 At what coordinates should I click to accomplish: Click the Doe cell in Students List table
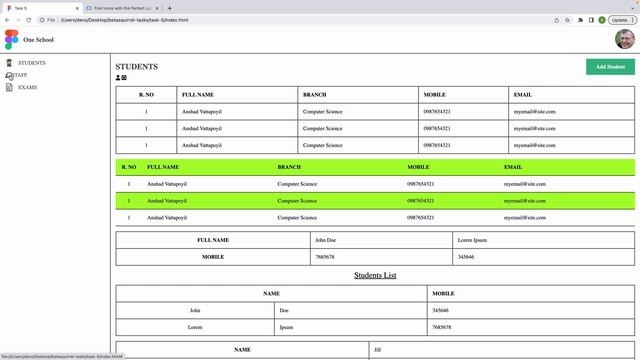[351, 310]
